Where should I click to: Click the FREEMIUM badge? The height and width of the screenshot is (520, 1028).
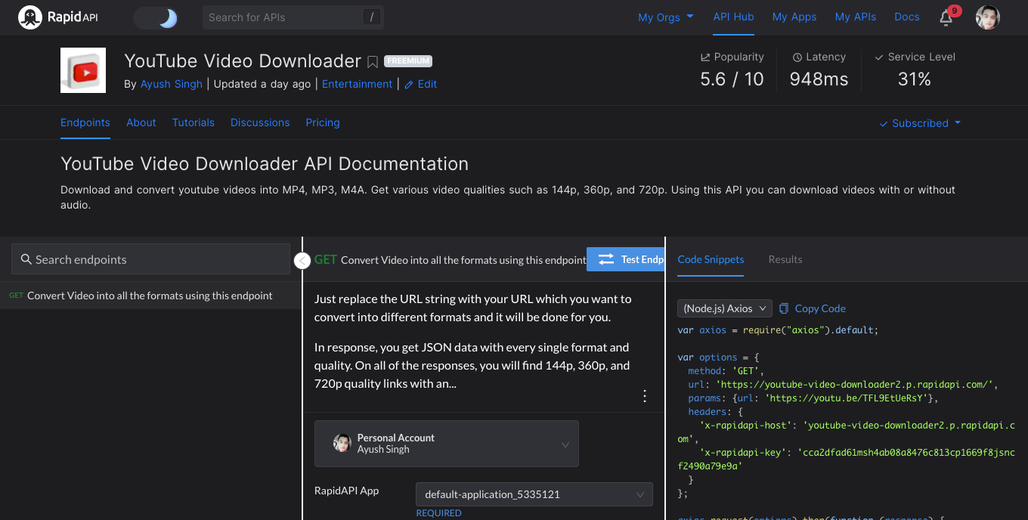click(x=408, y=61)
